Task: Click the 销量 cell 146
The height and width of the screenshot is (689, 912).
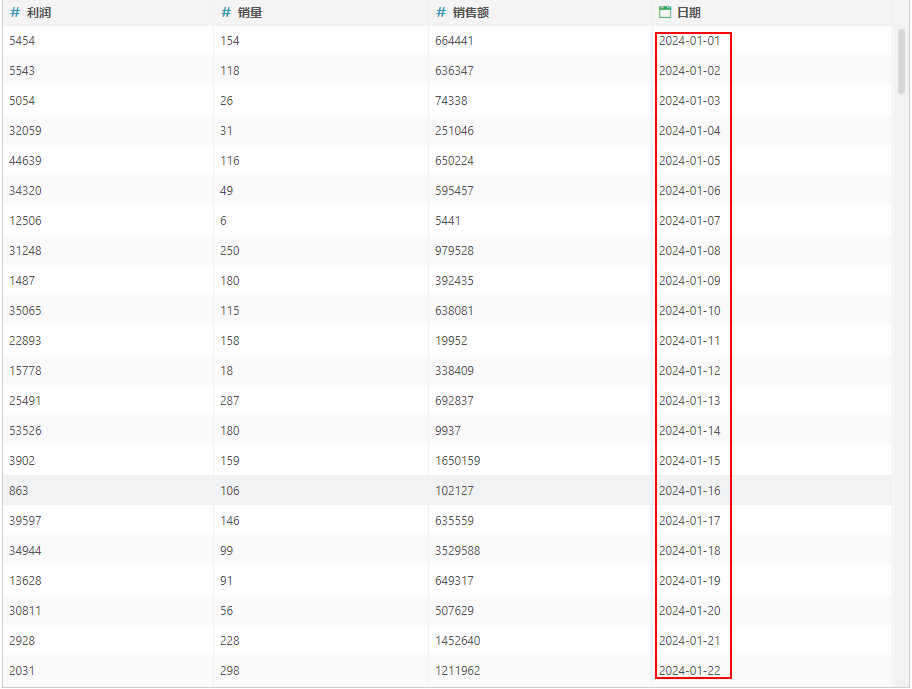Action: tap(230, 521)
